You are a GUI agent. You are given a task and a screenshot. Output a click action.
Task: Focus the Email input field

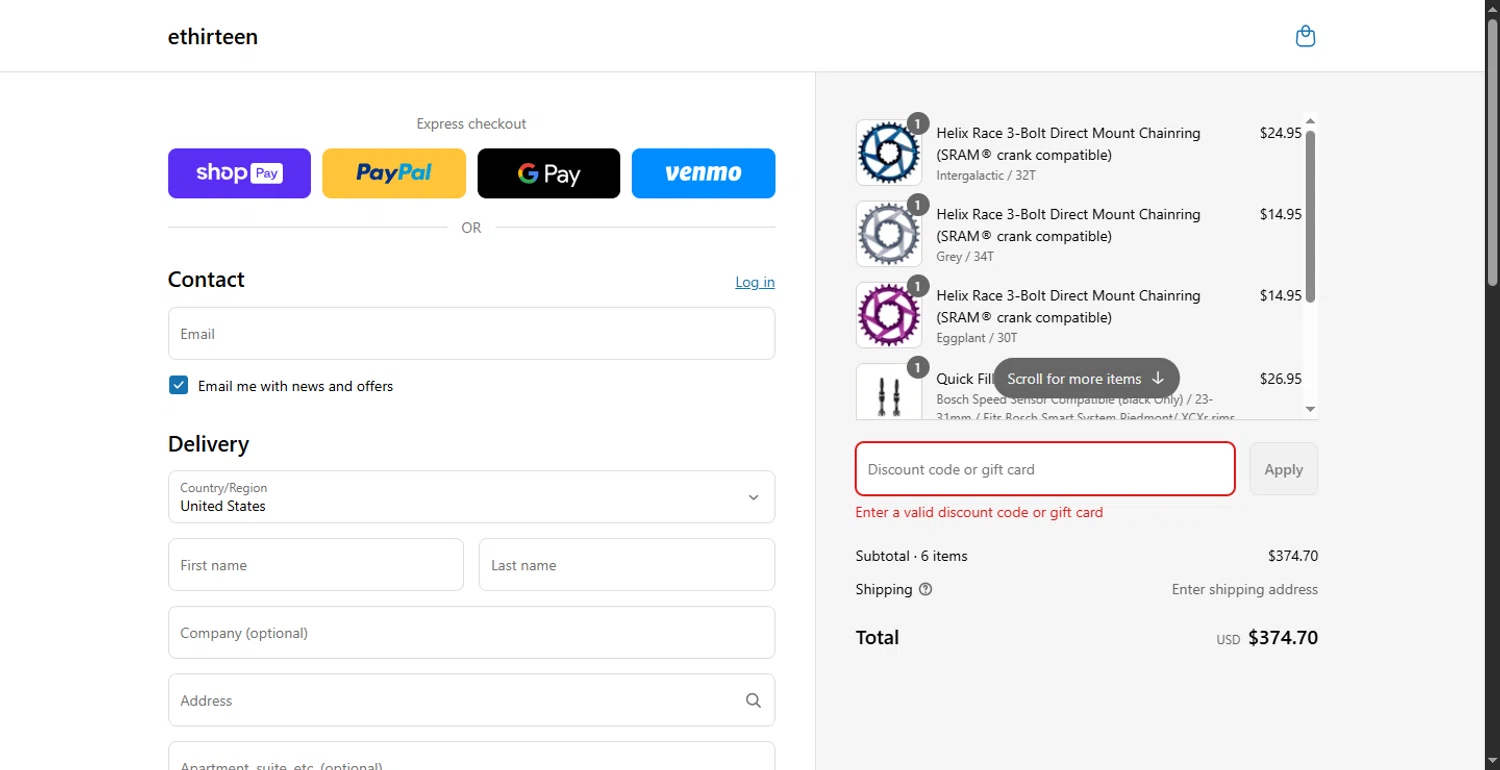(471, 333)
